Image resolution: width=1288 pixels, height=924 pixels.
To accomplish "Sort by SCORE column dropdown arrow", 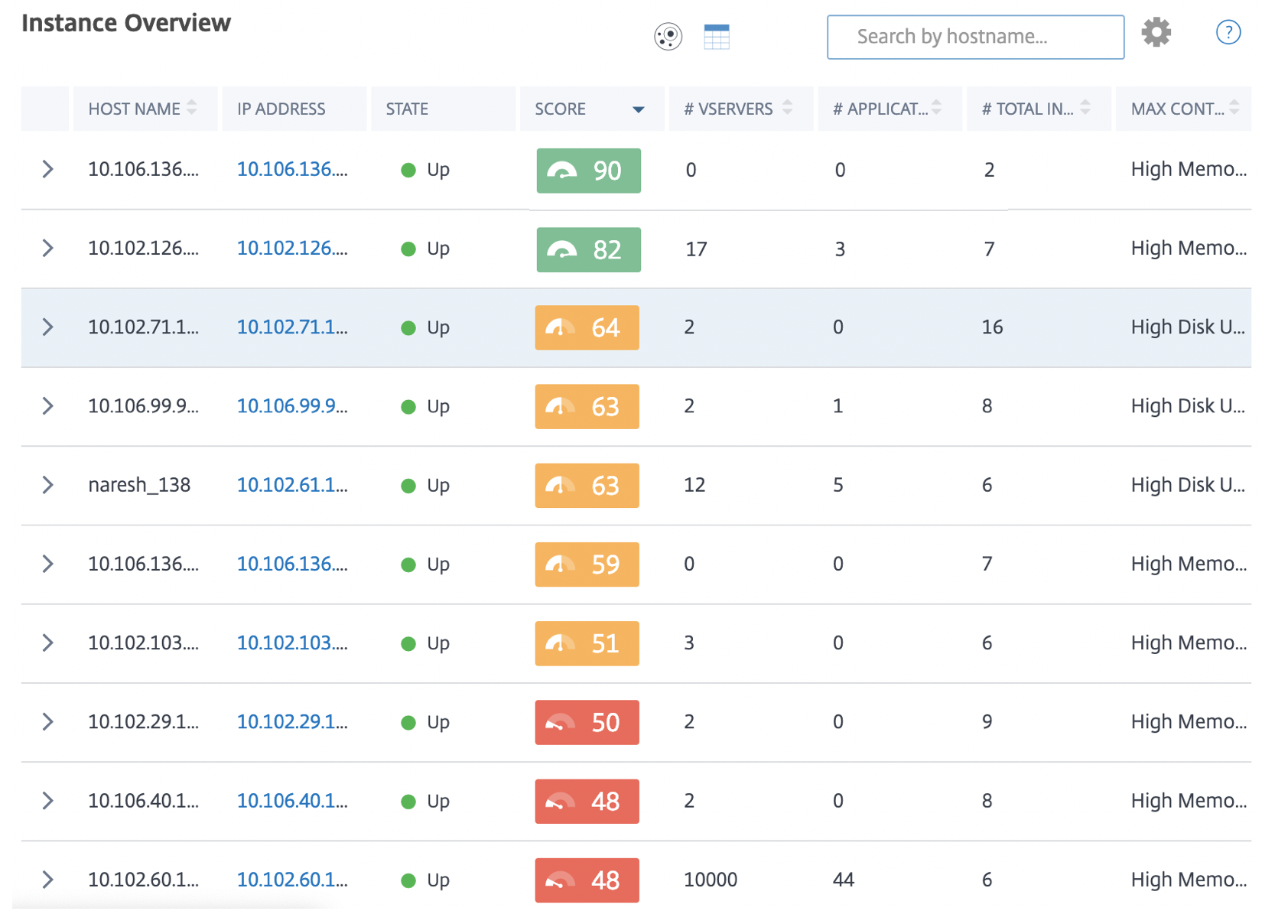I will point(638,109).
